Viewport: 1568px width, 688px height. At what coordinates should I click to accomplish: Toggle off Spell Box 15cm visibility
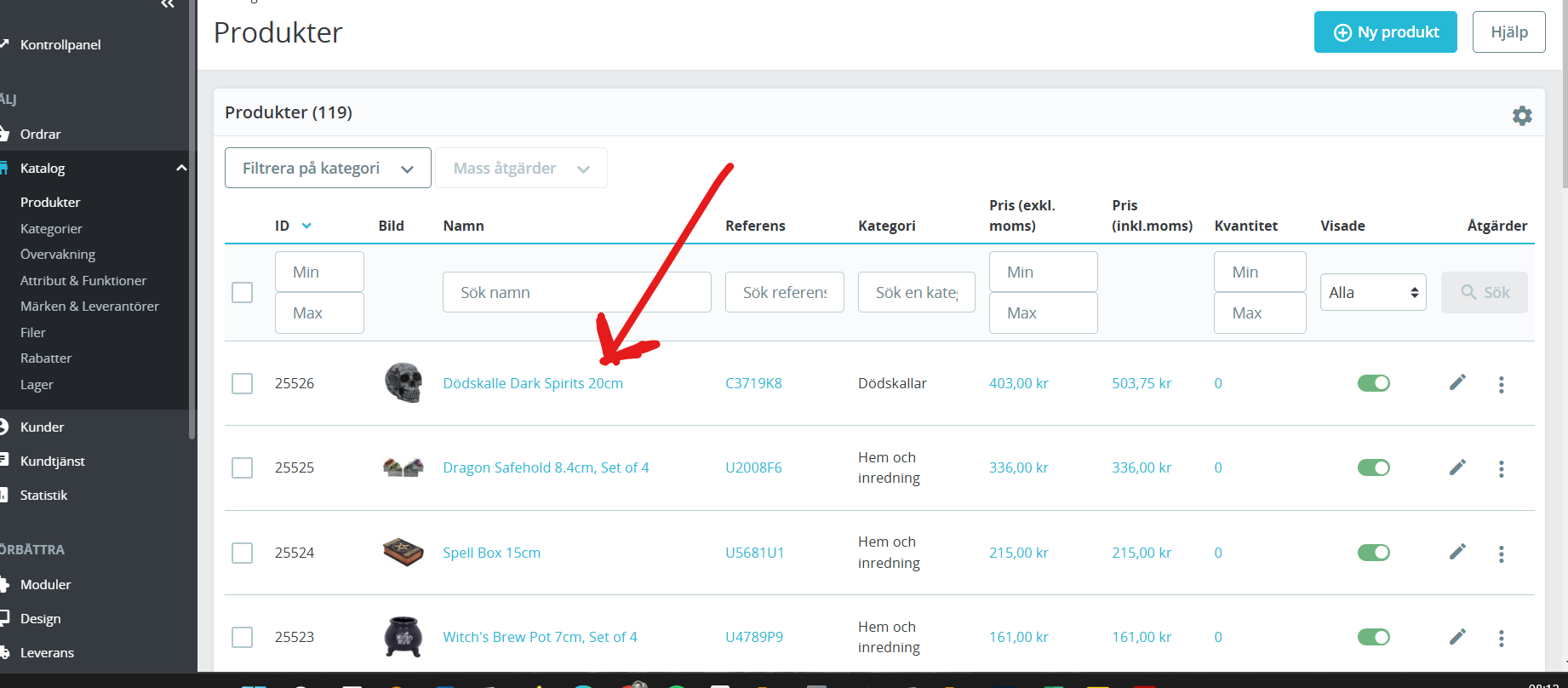point(1373,553)
